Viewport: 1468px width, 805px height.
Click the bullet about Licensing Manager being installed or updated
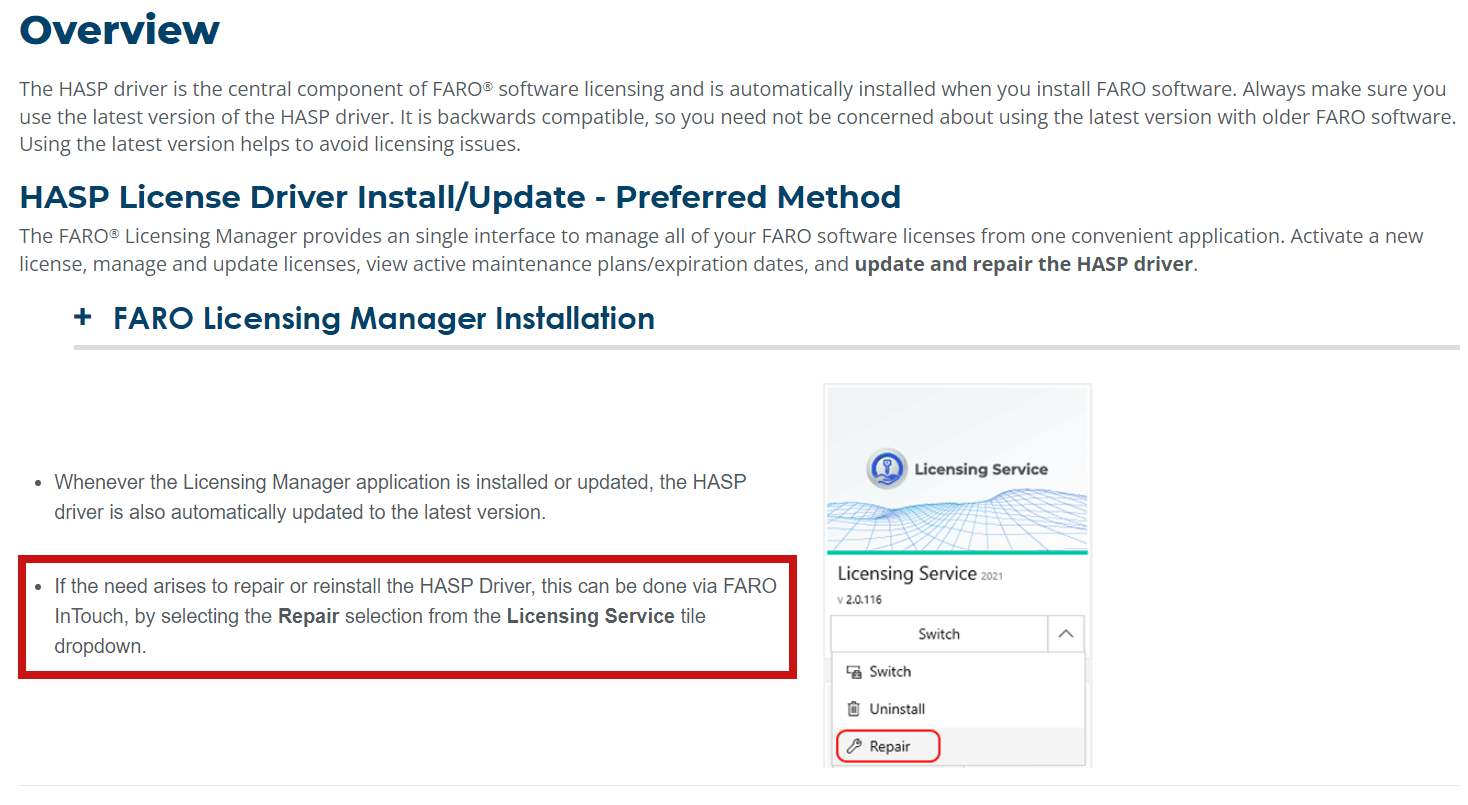coord(400,497)
